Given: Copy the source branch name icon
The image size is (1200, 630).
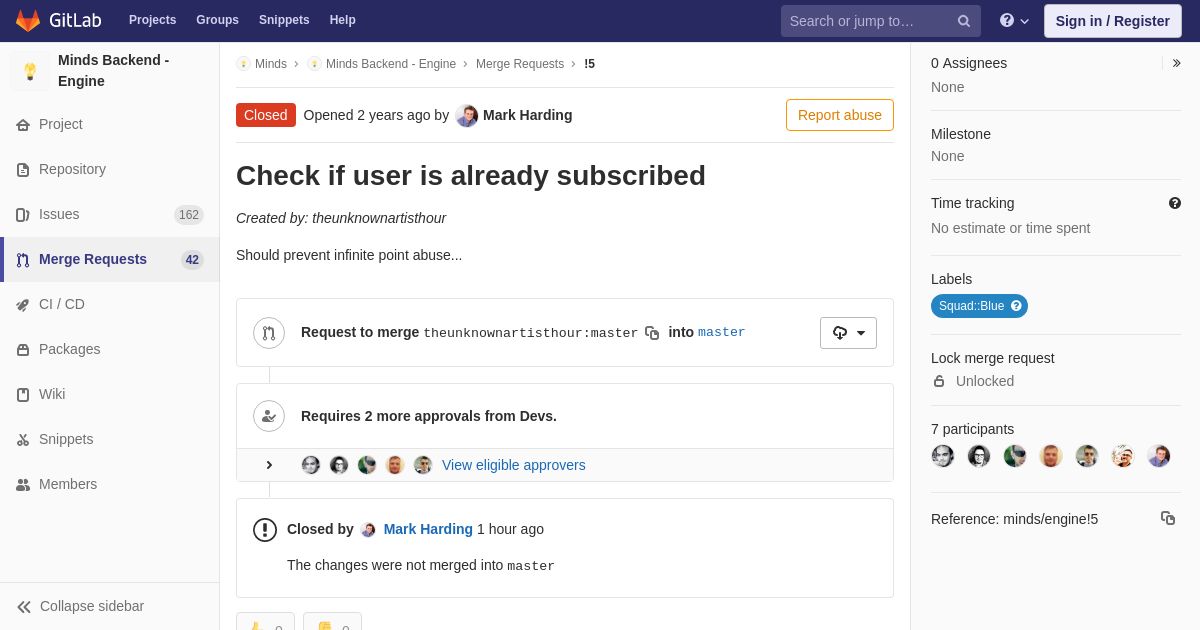Looking at the screenshot, I should pyautogui.click(x=652, y=333).
